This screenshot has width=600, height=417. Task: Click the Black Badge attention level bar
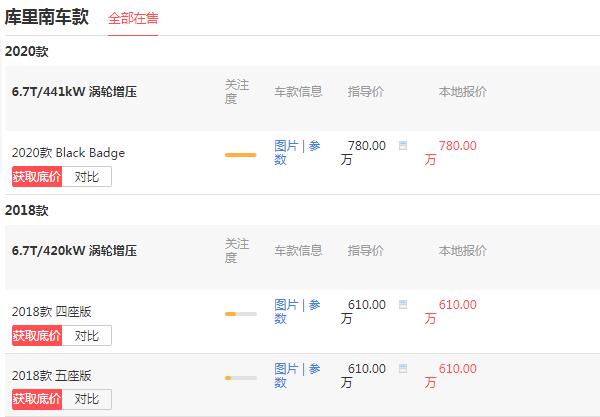241,155
